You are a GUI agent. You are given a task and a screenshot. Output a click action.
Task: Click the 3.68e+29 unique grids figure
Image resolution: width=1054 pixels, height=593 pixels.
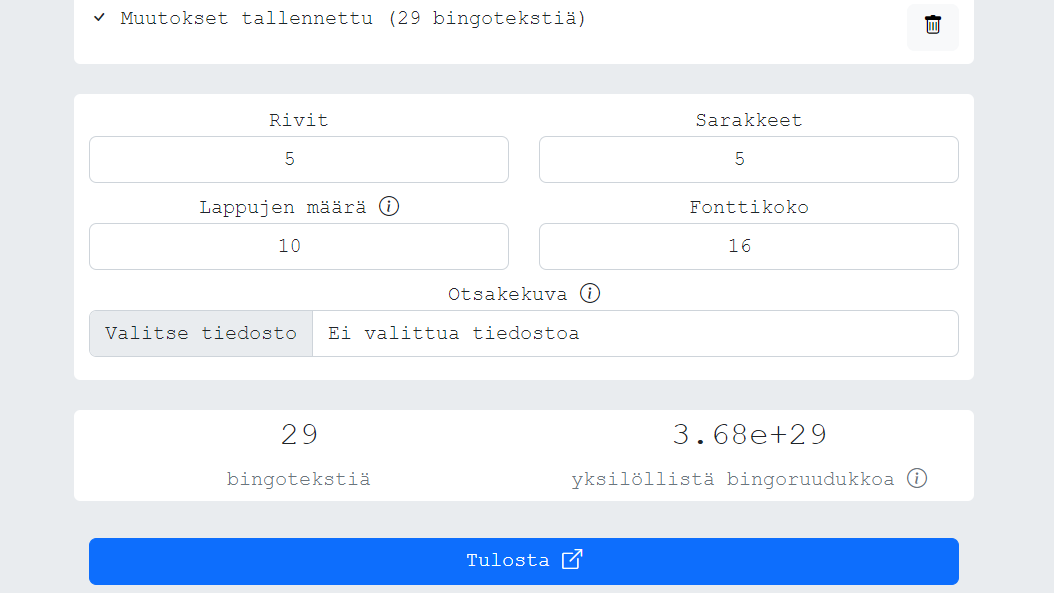(x=749, y=434)
